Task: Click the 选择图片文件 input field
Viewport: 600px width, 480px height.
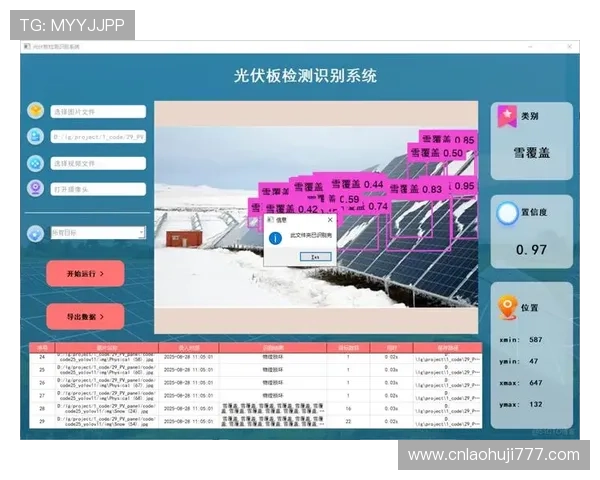Action: 98,111
